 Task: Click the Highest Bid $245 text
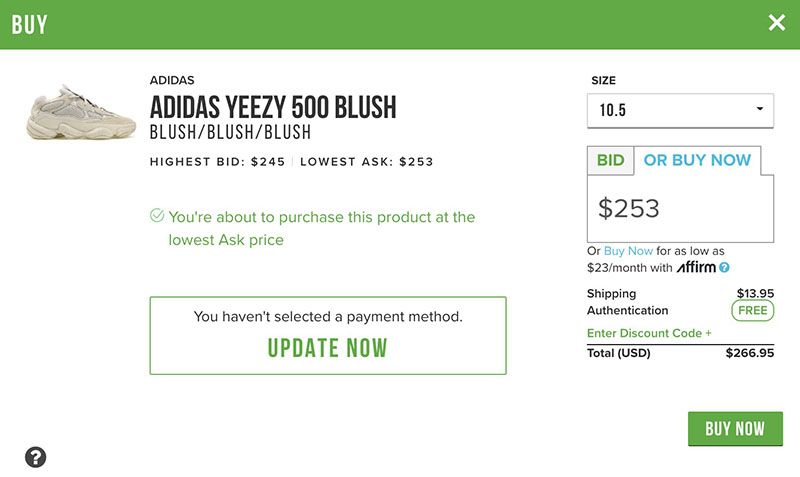[x=217, y=162]
